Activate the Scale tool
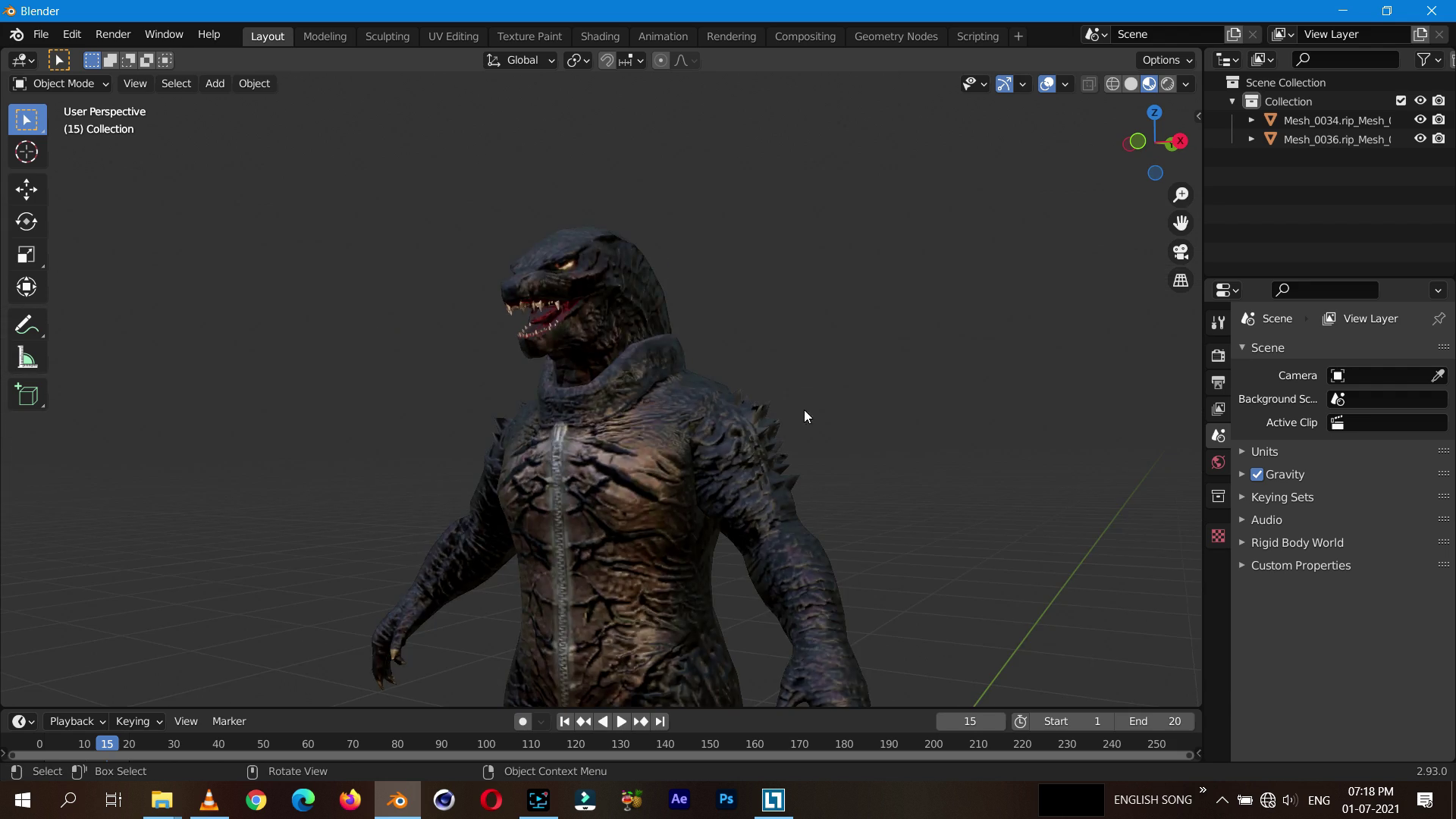This screenshot has height=819, width=1456. coord(27,254)
